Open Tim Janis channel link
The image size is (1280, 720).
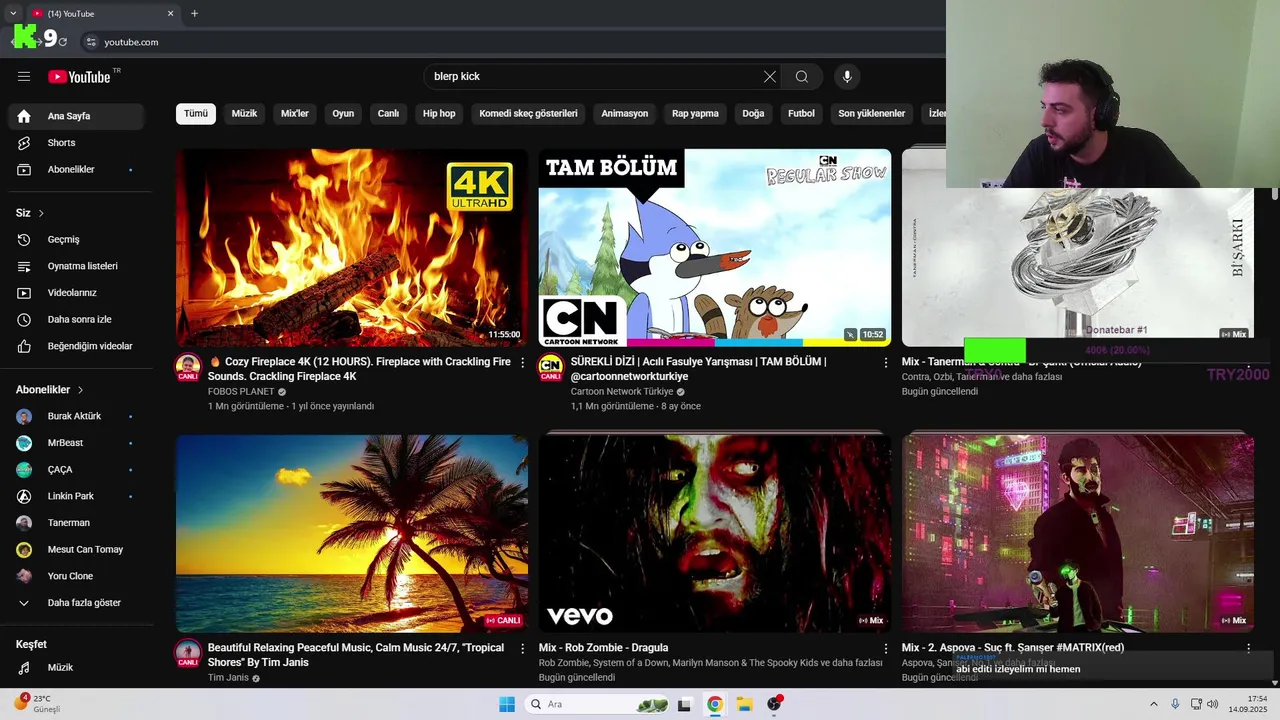pyautogui.click(x=228, y=678)
